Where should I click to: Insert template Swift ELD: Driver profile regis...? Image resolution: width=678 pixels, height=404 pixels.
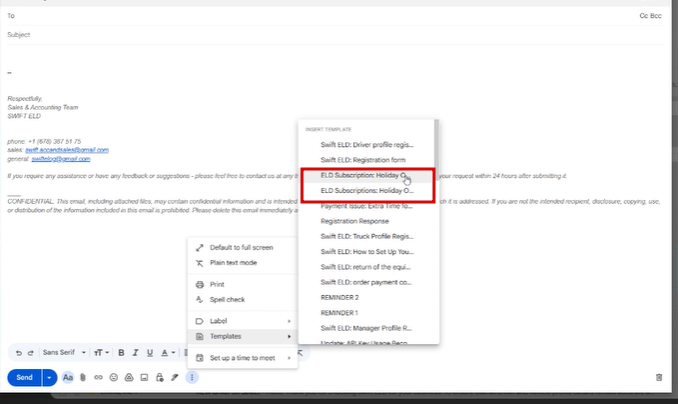point(367,145)
